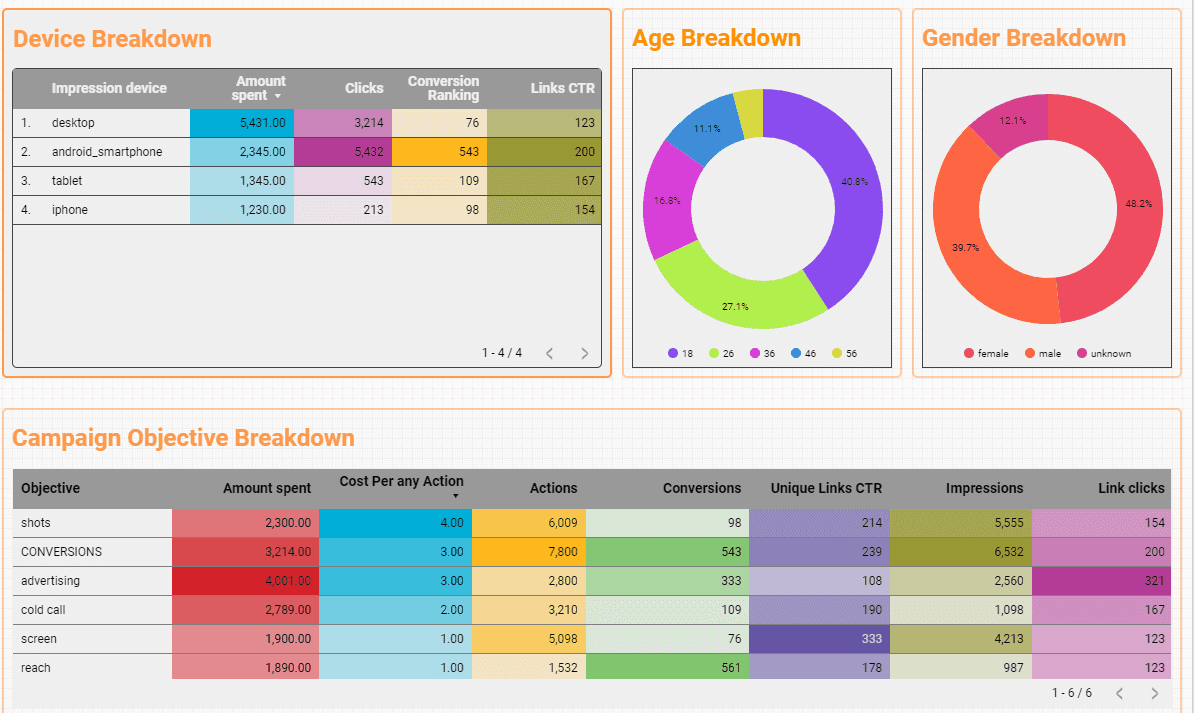The image size is (1194, 713).
Task: Go to next page in Campaign Objective table
Action: [x=1154, y=693]
